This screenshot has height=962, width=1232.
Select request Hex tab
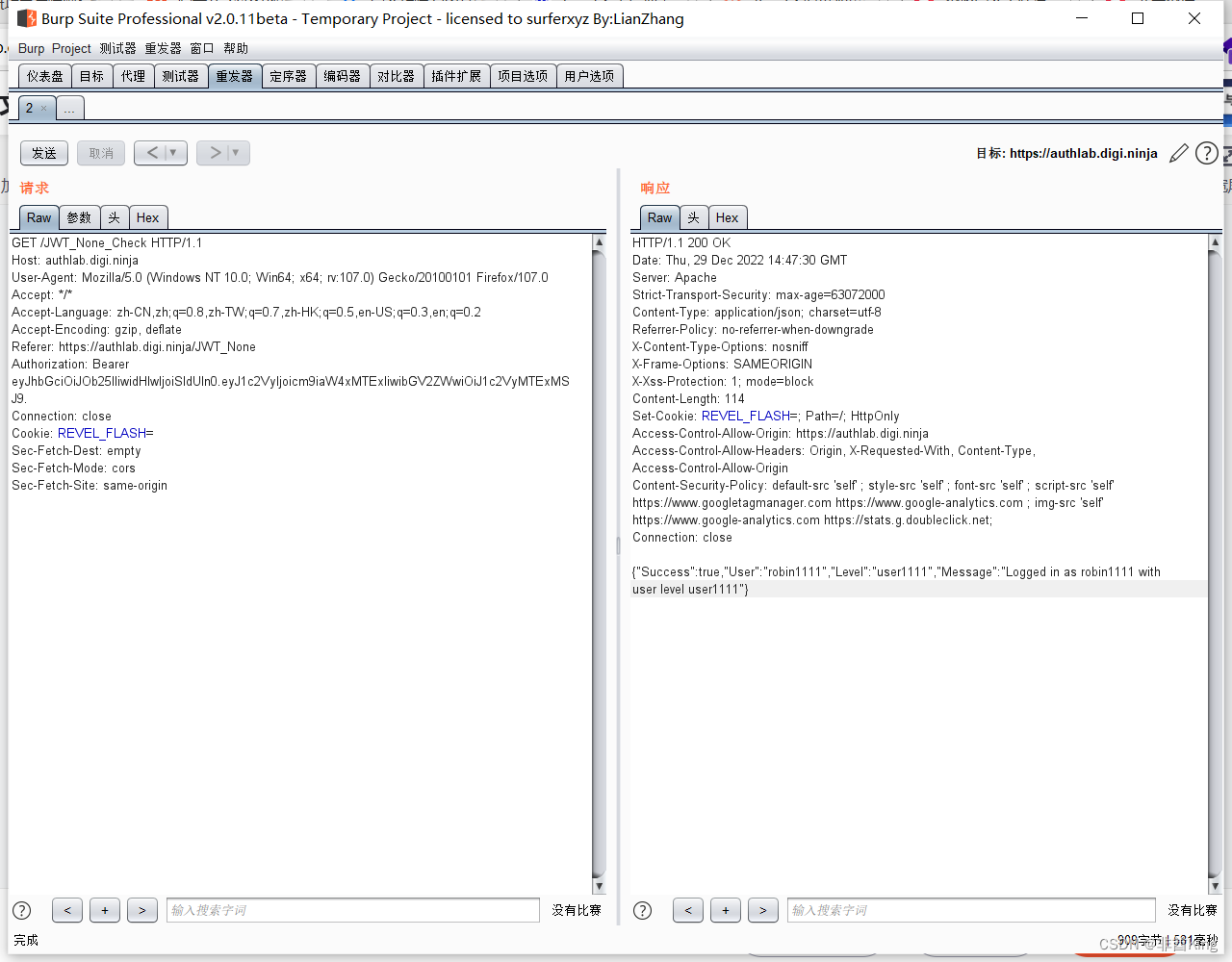(x=148, y=218)
